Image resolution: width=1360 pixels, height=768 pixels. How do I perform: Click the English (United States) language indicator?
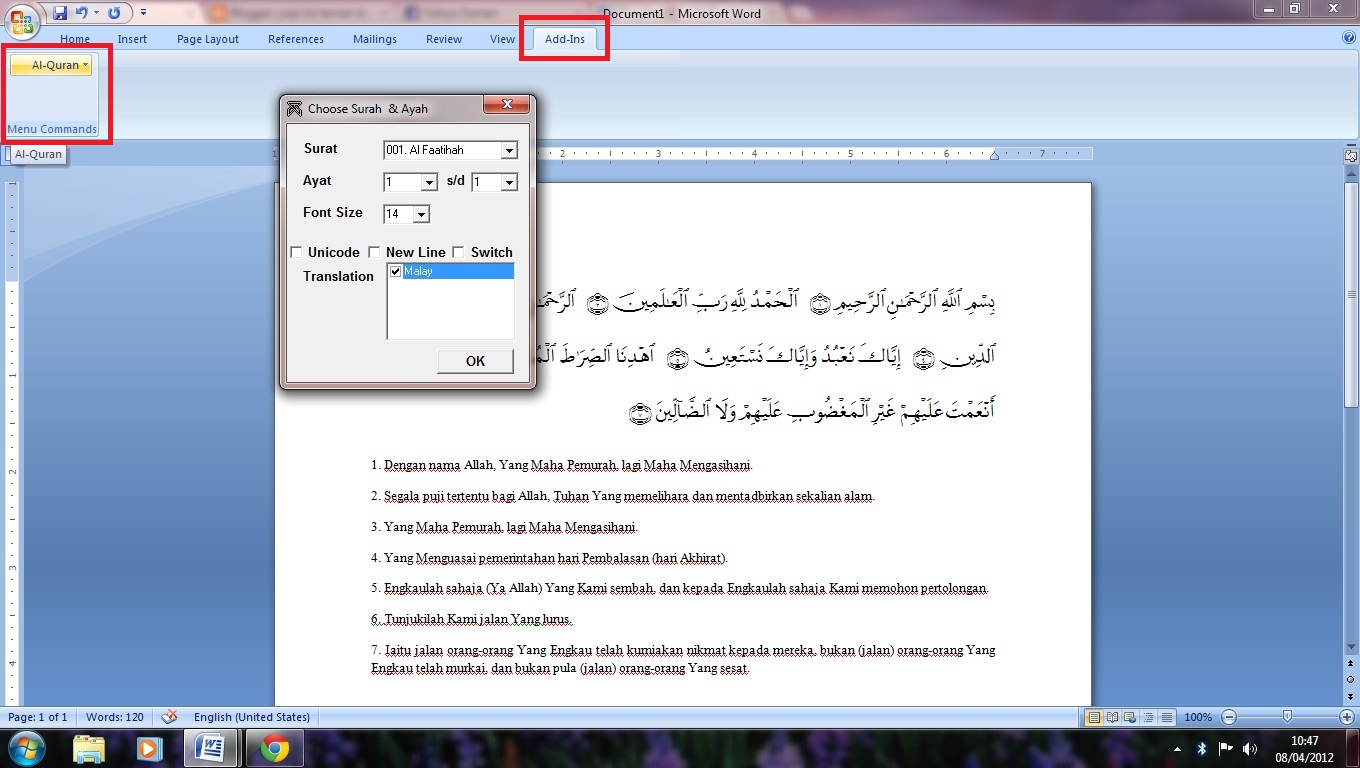coord(252,717)
